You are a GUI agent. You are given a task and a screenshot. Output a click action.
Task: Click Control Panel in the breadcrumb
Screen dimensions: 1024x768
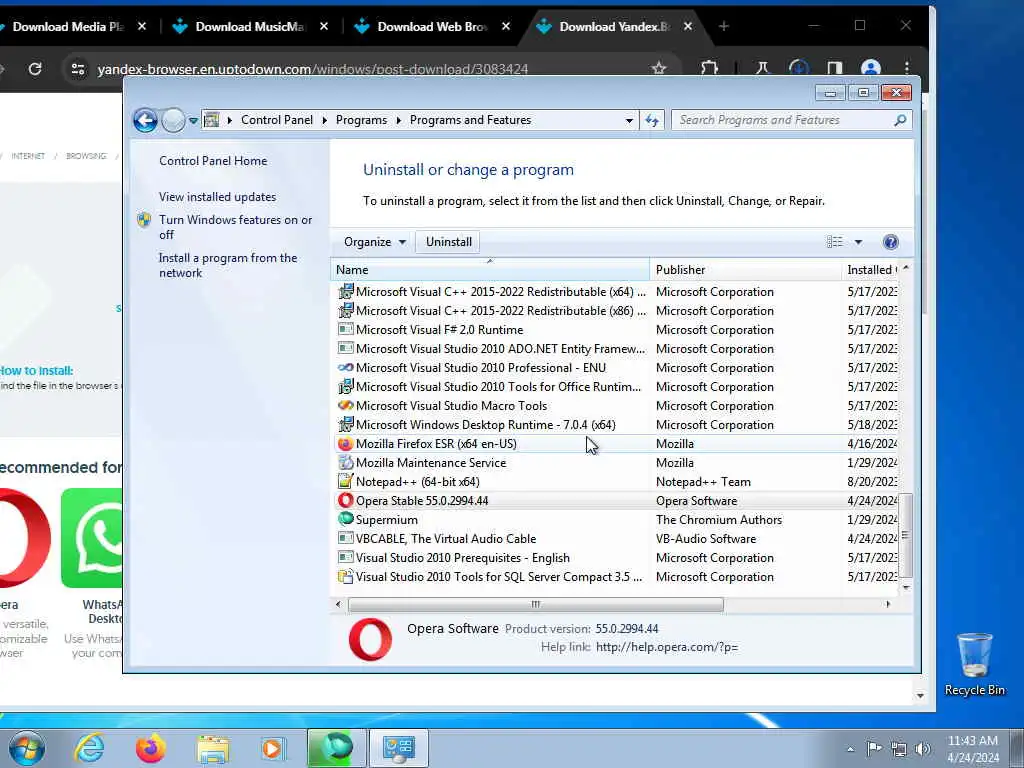click(277, 120)
